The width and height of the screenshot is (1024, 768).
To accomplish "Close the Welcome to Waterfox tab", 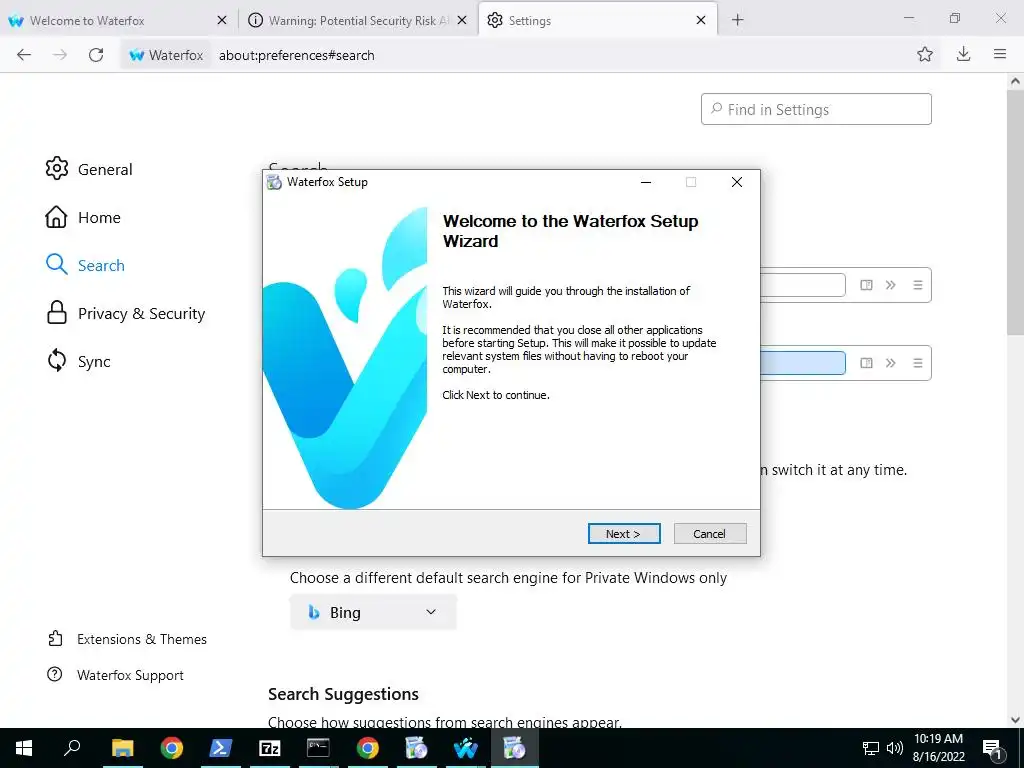I will click(x=222, y=20).
